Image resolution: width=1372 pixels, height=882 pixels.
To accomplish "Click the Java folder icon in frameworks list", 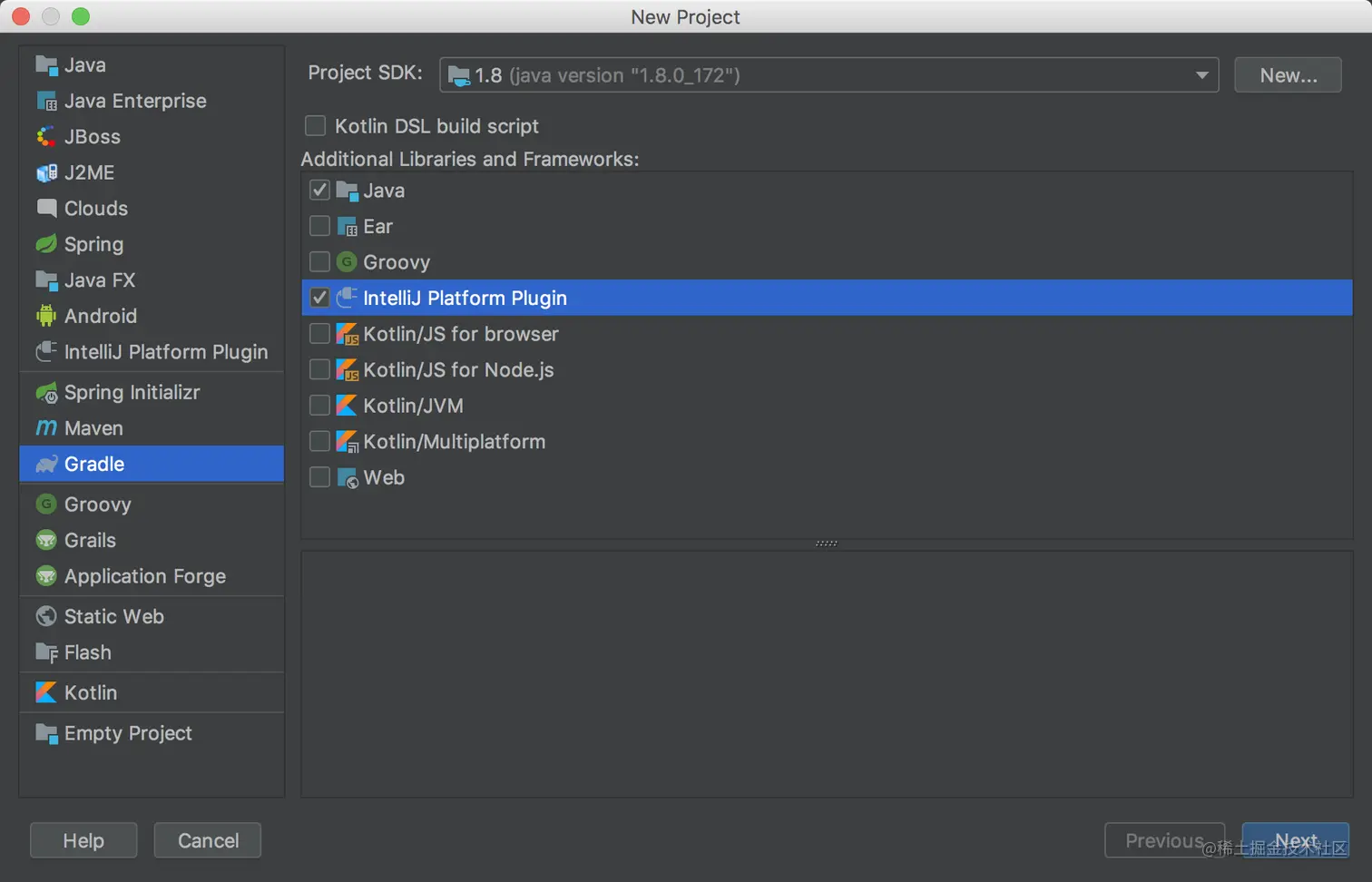I will click(347, 191).
